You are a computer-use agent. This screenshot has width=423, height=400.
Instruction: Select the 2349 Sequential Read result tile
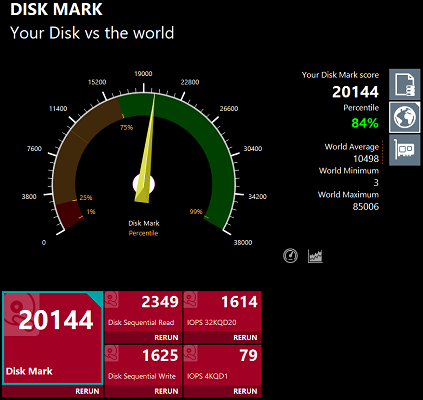coord(143,311)
